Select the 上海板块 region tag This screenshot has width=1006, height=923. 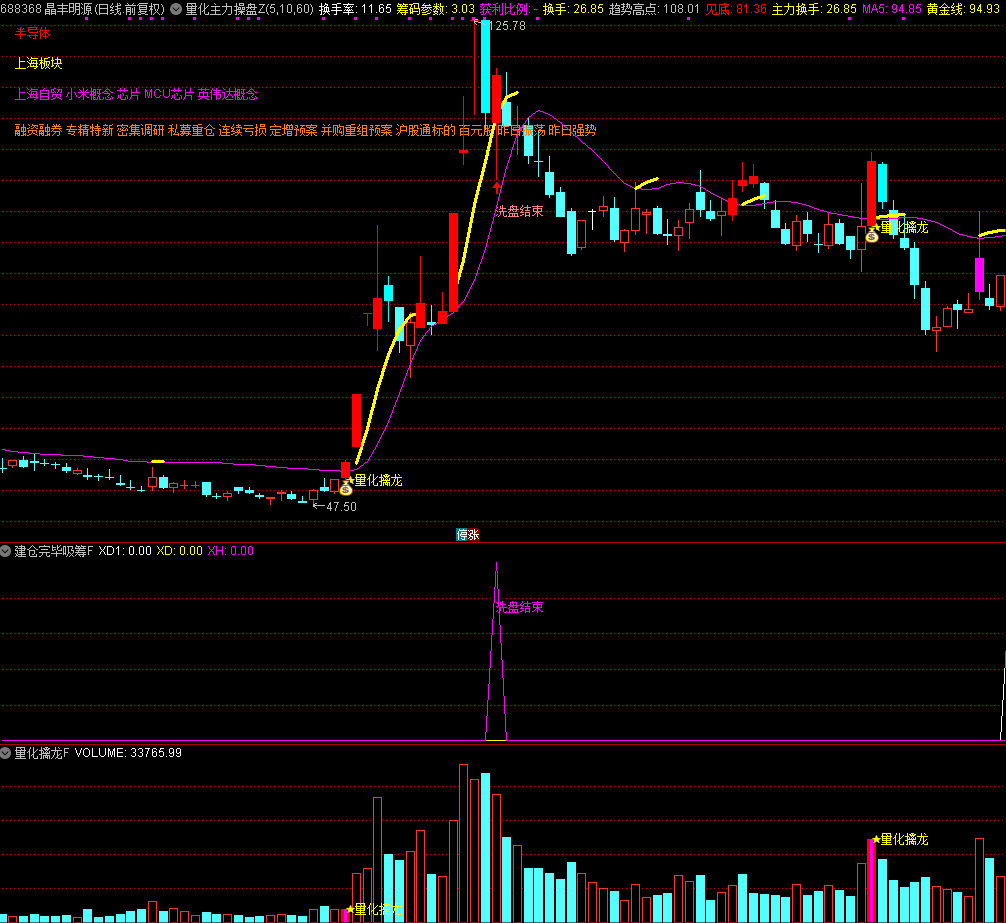(38, 63)
